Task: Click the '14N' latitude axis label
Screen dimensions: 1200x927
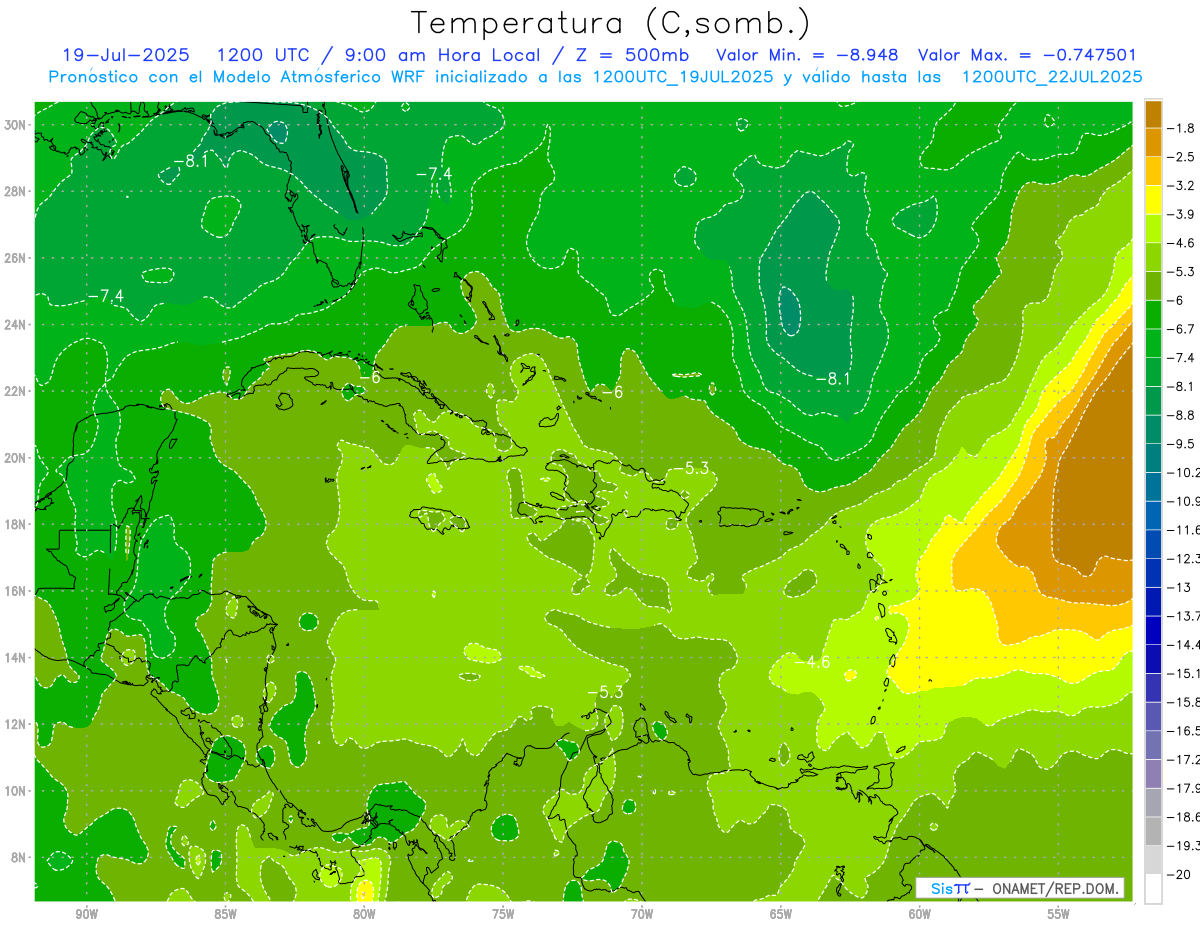Action: click(15, 658)
